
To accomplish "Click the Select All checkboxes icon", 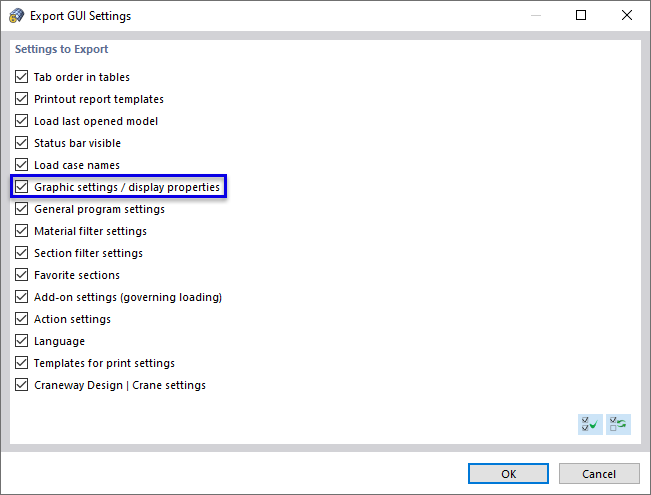I will [x=590, y=424].
